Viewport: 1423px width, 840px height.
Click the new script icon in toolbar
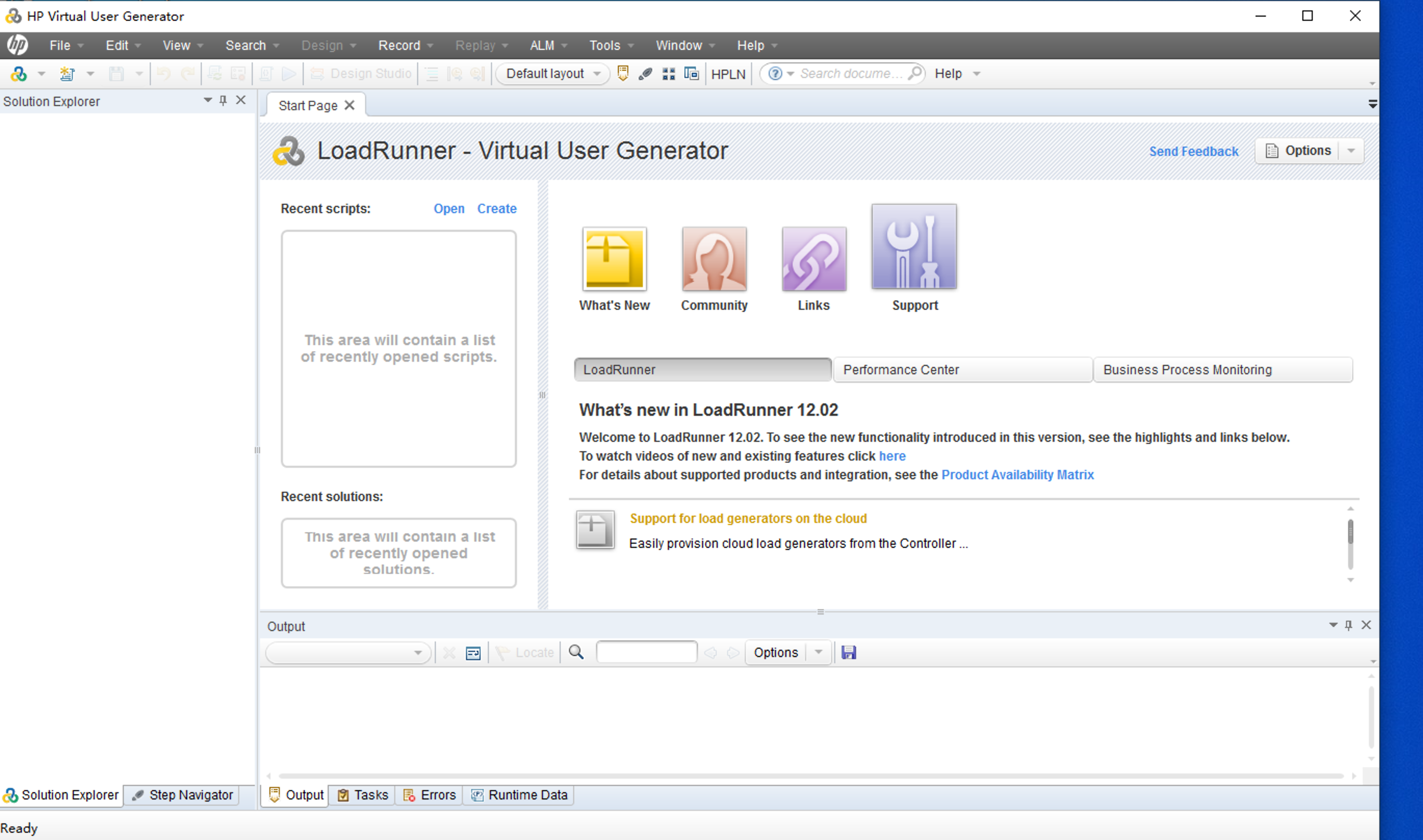19,74
